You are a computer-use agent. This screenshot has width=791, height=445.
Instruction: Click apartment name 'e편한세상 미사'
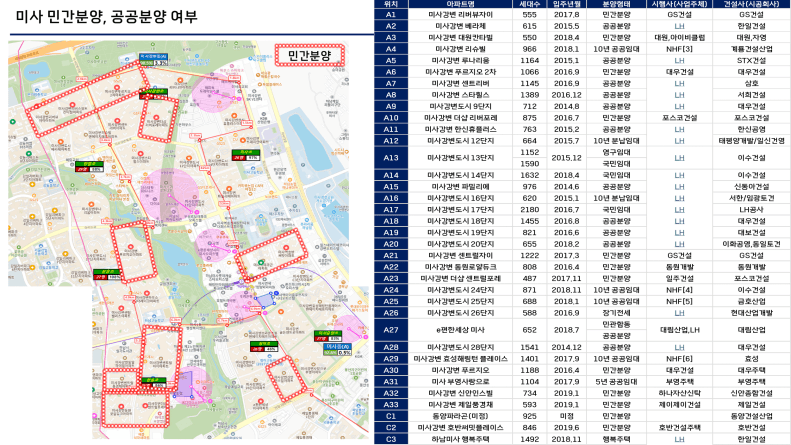460,330
